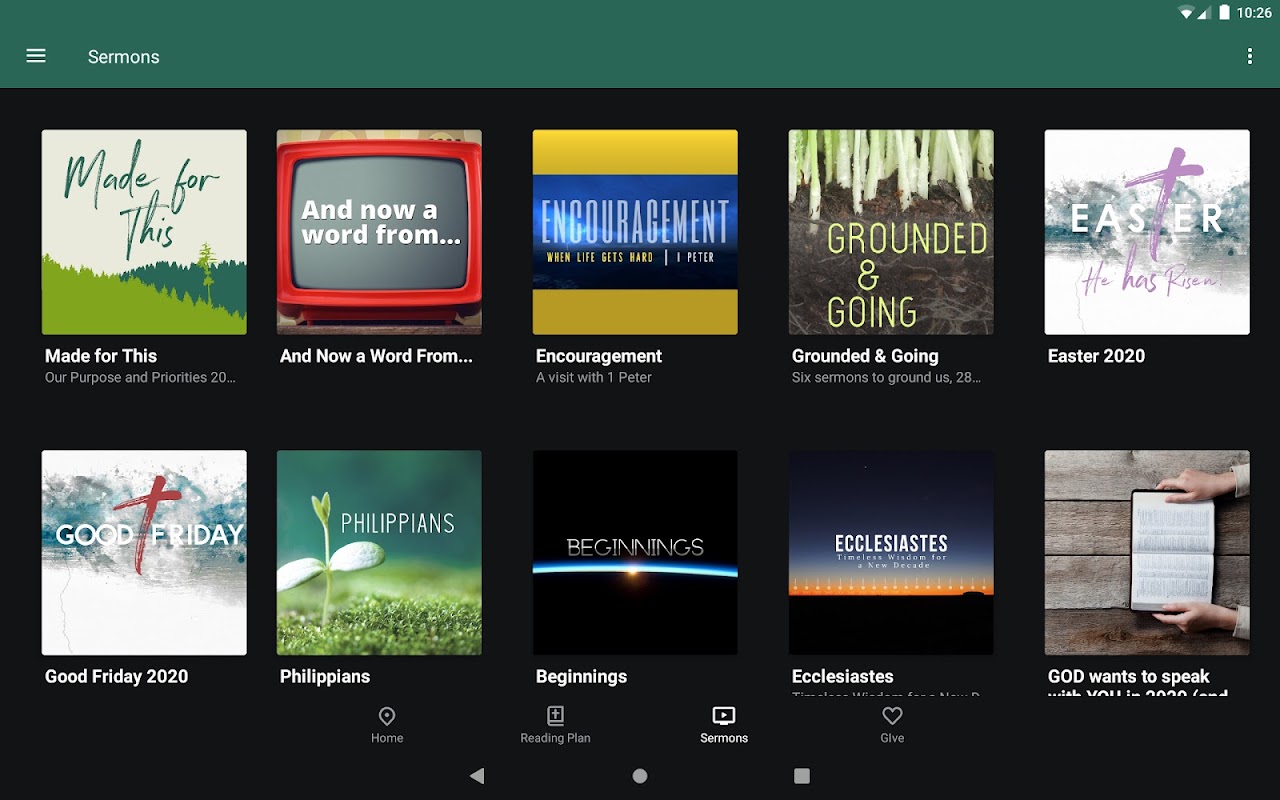This screenshot has height=800, width=1280.
Task: Switch to the Home tab label
Action: click(387, 738)
